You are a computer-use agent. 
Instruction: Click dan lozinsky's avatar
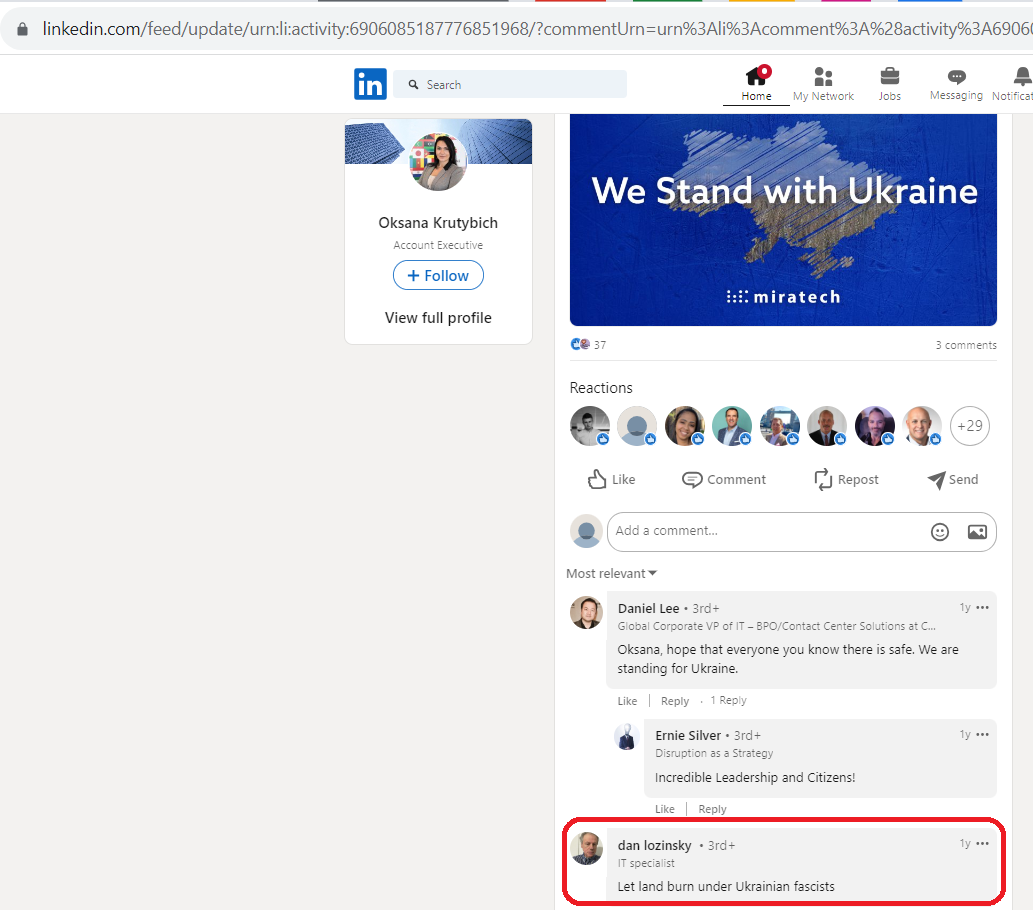(586, 848)
